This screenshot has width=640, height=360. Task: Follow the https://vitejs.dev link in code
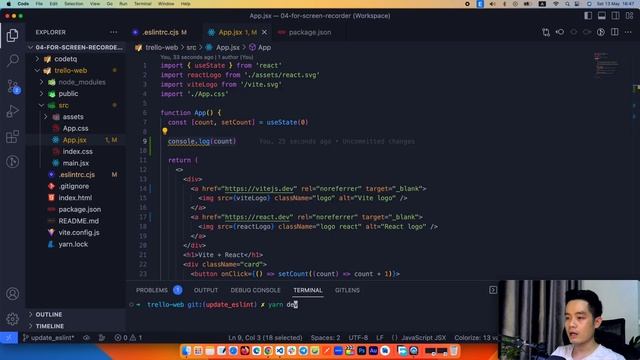click(x=259, y=189)
